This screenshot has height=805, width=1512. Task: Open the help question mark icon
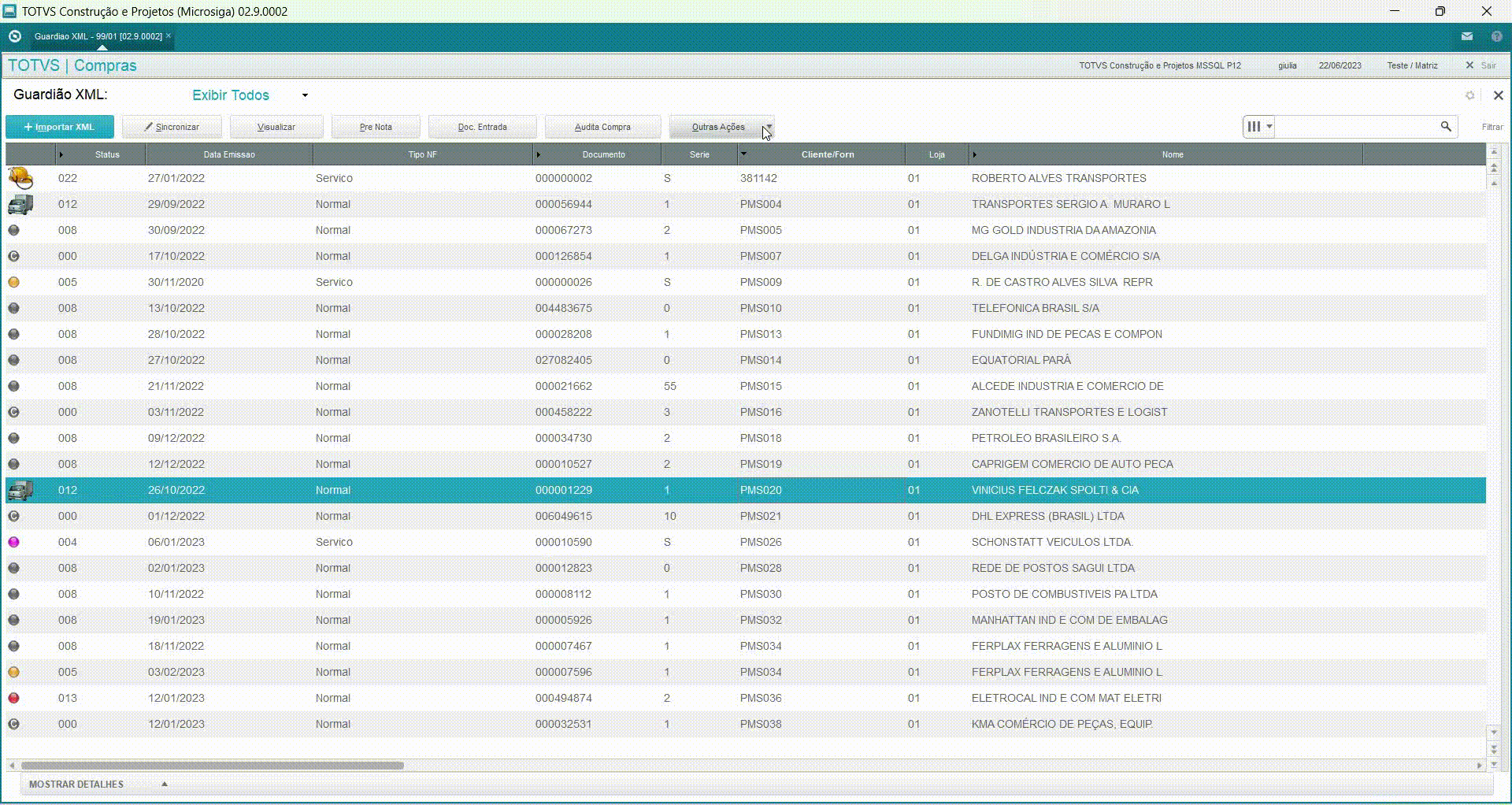(x=1497, y=36)
